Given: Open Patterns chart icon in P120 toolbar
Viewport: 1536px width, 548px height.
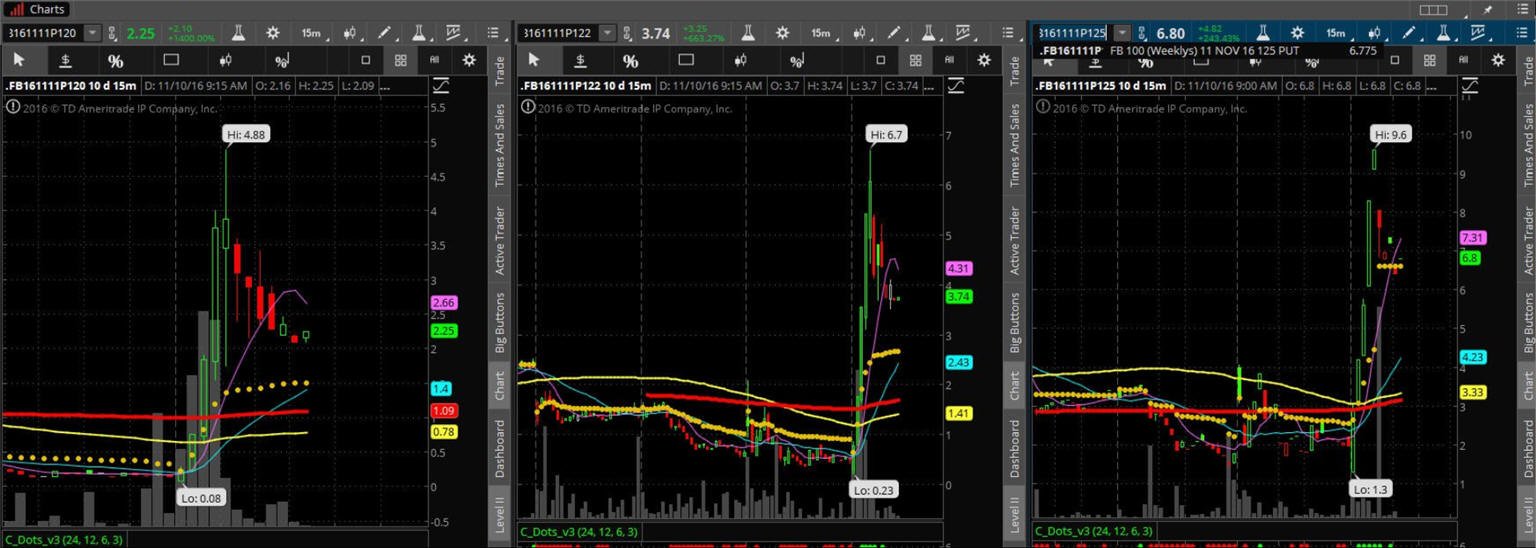Looking at the screenshot, I should coord(455,33).
